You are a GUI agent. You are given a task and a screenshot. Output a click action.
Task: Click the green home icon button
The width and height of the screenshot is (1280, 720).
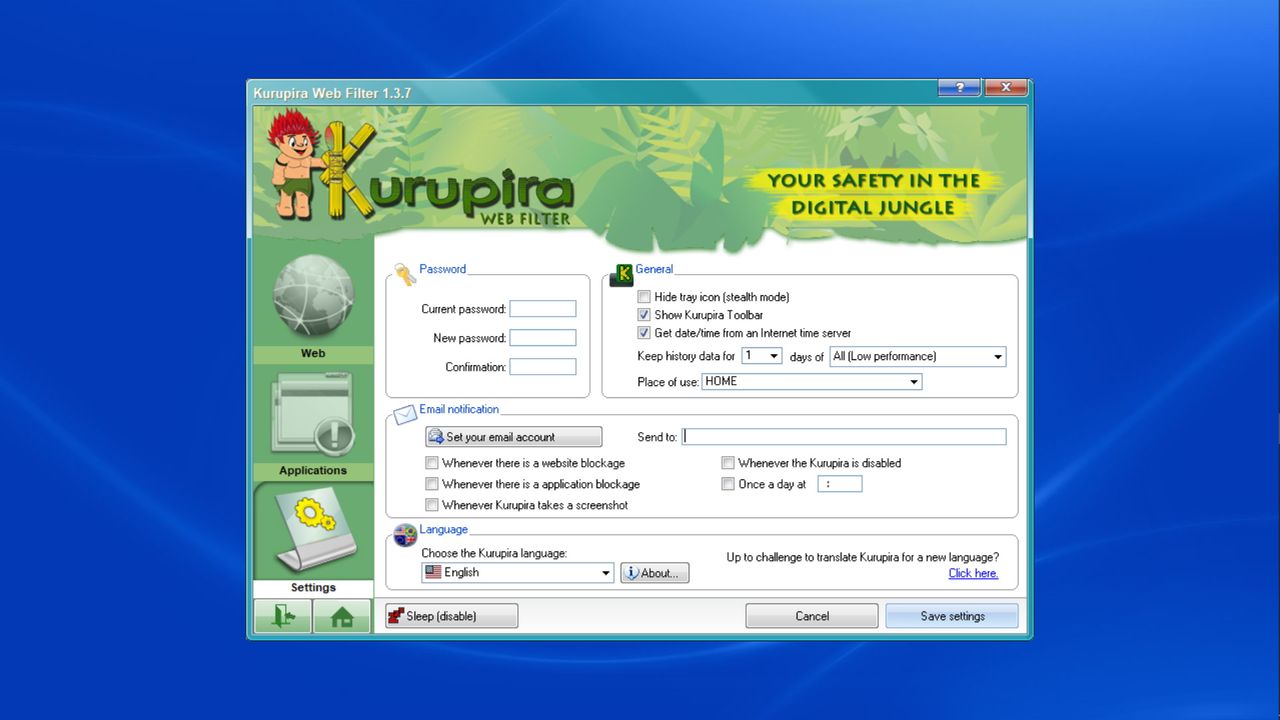[342, 617]
